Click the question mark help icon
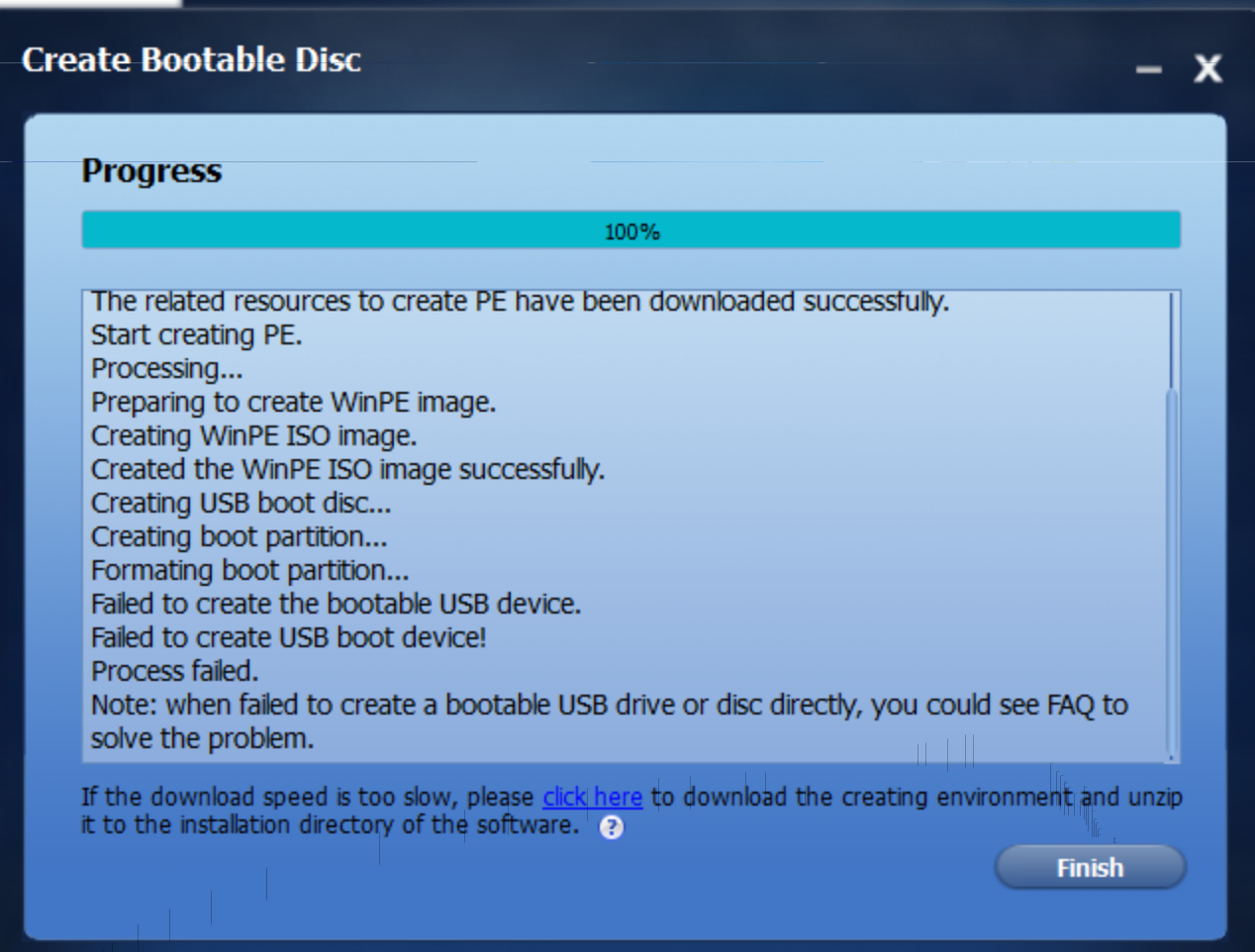Image resolution: width=1255 pixels, height=952 pixels. [612, 827]
